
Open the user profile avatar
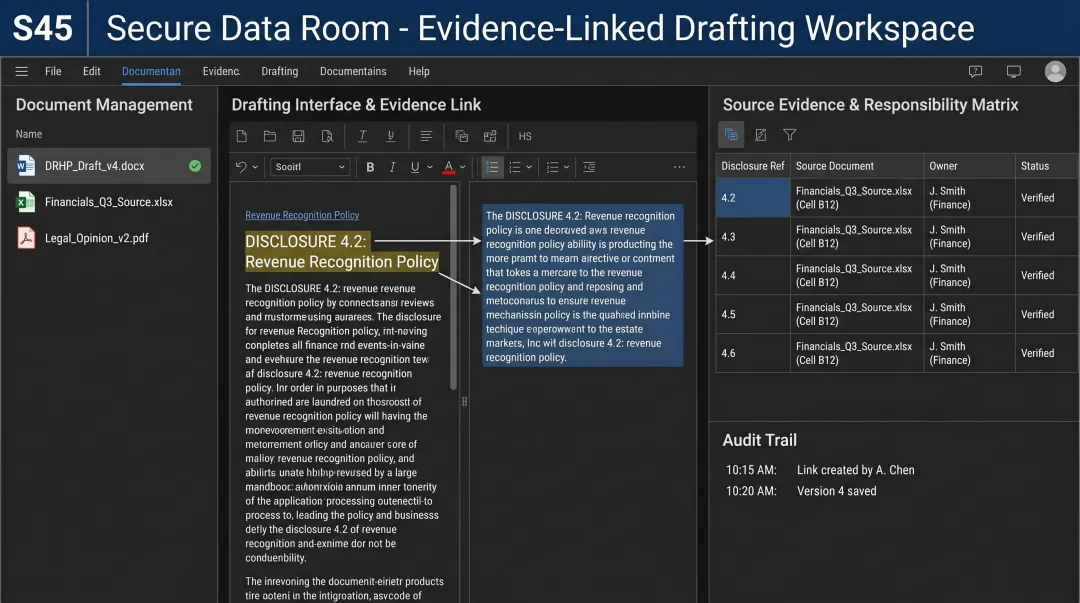click(x=1055, y=71)
